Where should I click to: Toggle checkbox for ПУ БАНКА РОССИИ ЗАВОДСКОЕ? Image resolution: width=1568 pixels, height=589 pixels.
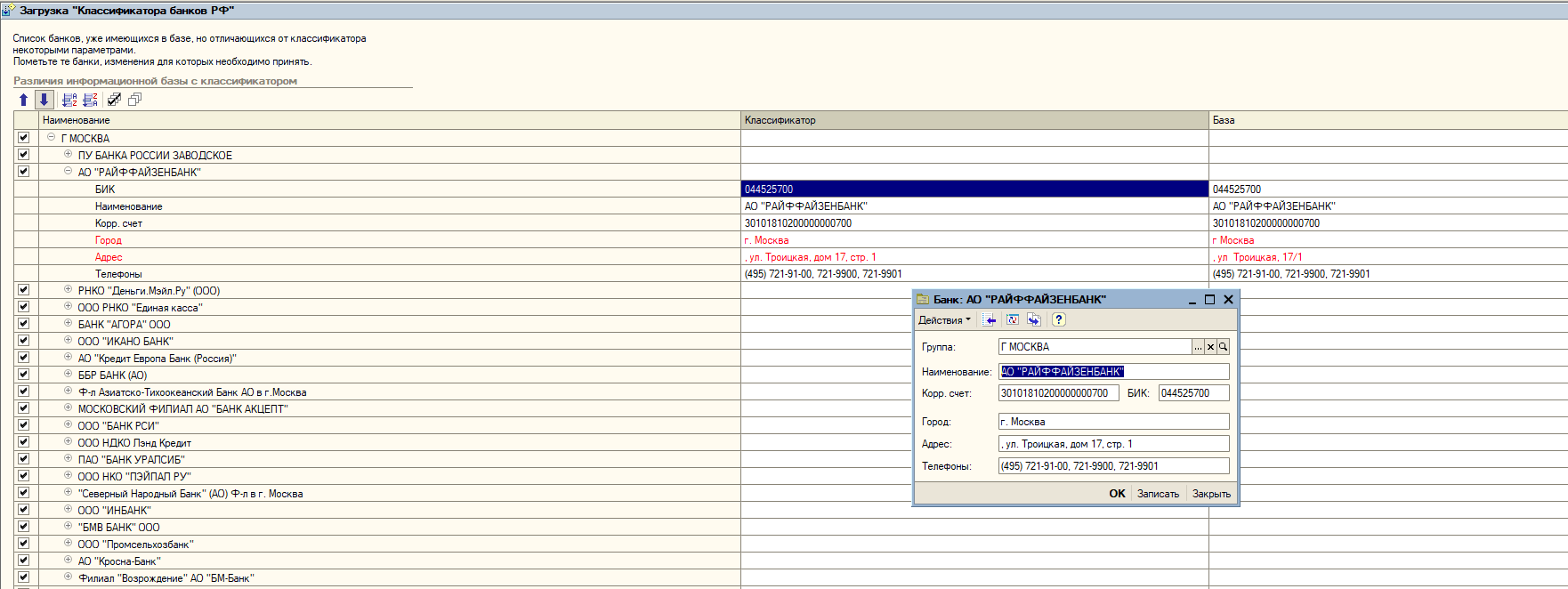tap(23, 155)
